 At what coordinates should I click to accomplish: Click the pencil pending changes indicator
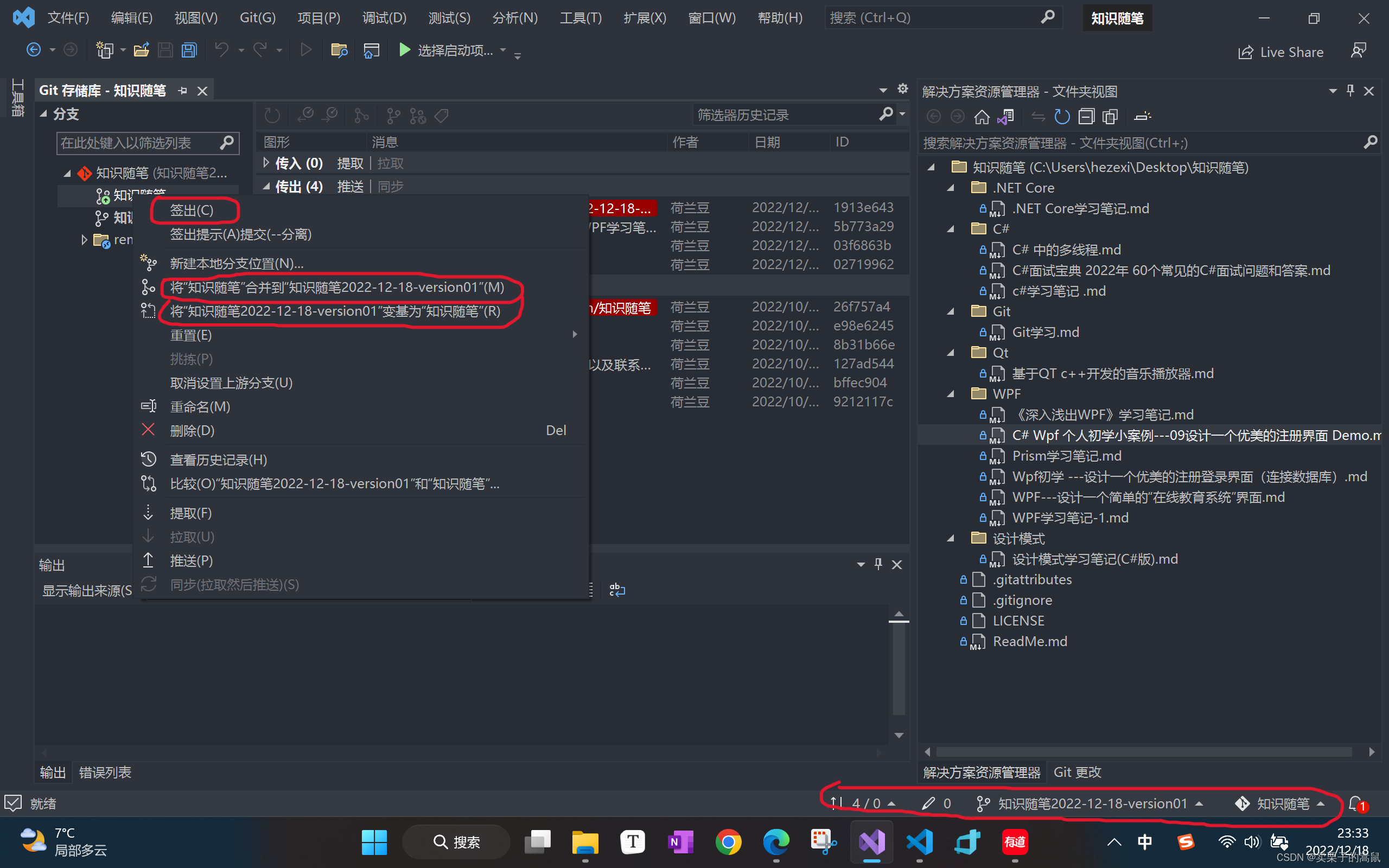click(936, 803)
